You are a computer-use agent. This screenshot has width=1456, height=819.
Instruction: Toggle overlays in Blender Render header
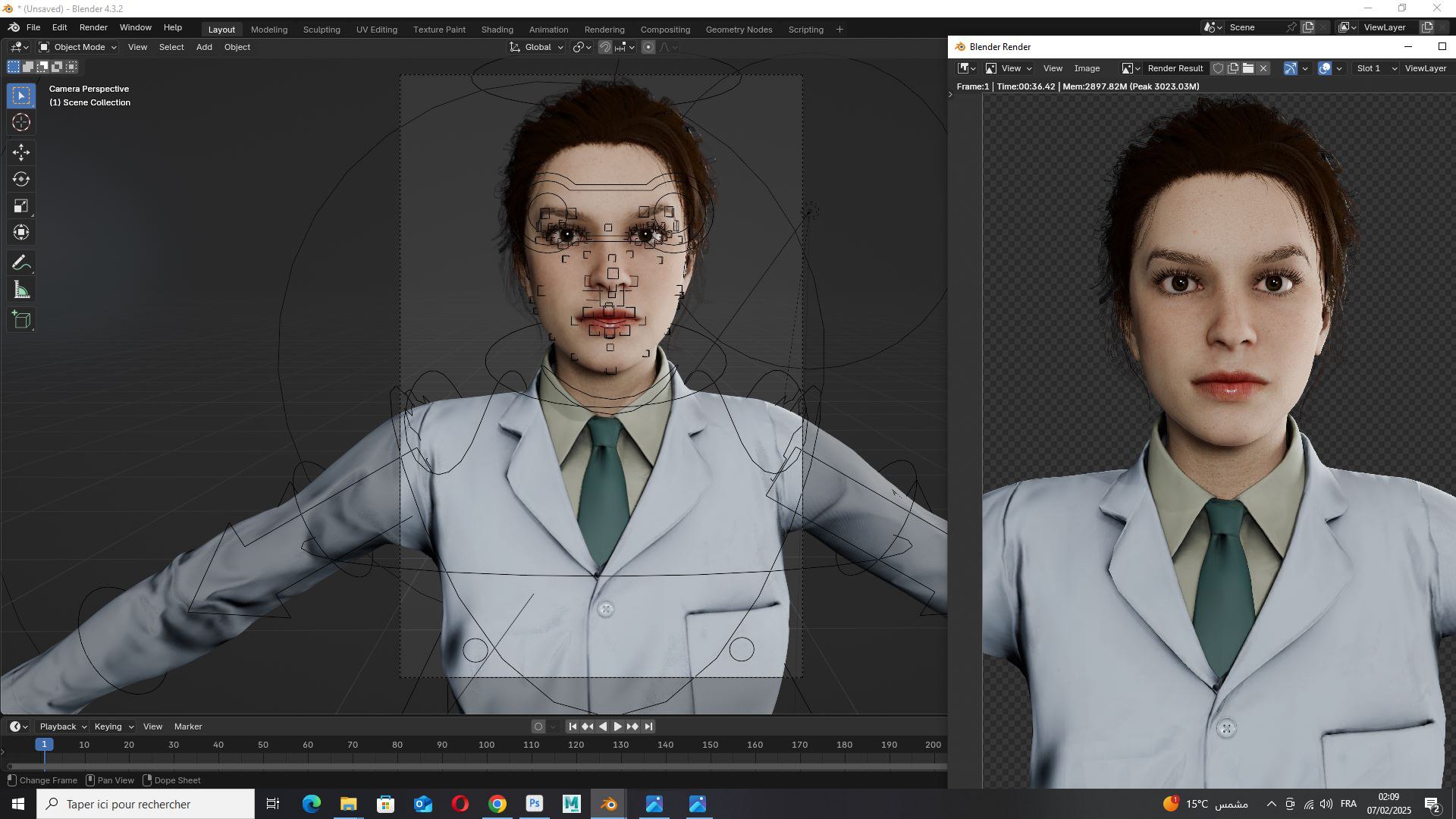1325,68
